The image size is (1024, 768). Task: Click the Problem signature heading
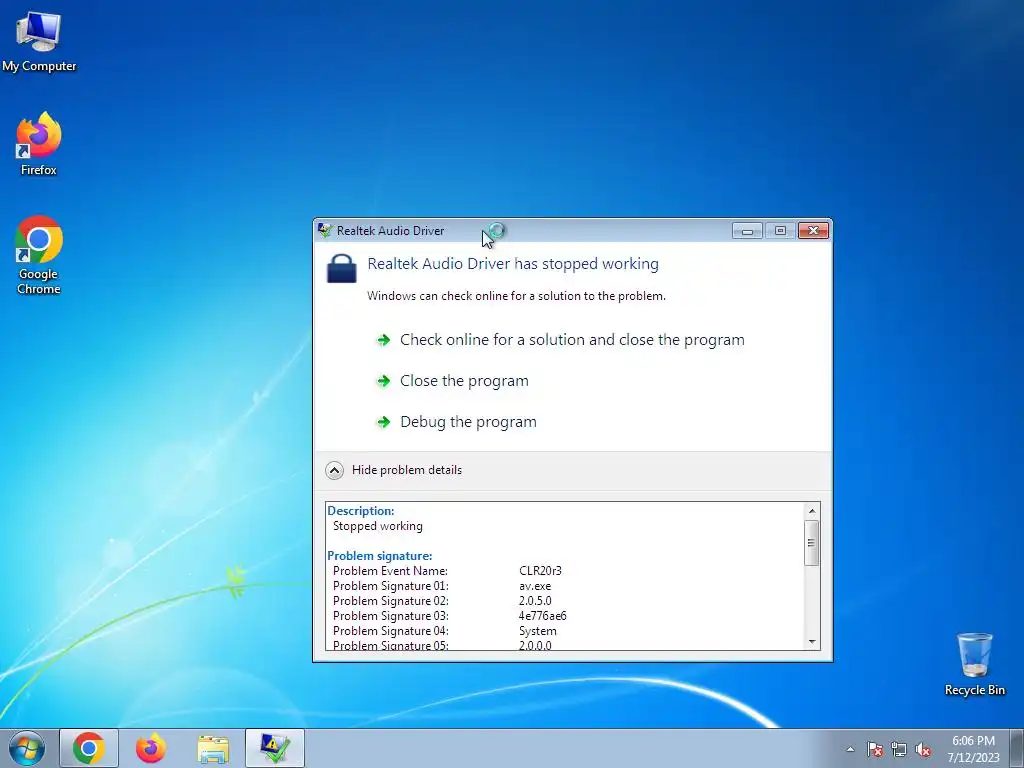click(379, 556)
